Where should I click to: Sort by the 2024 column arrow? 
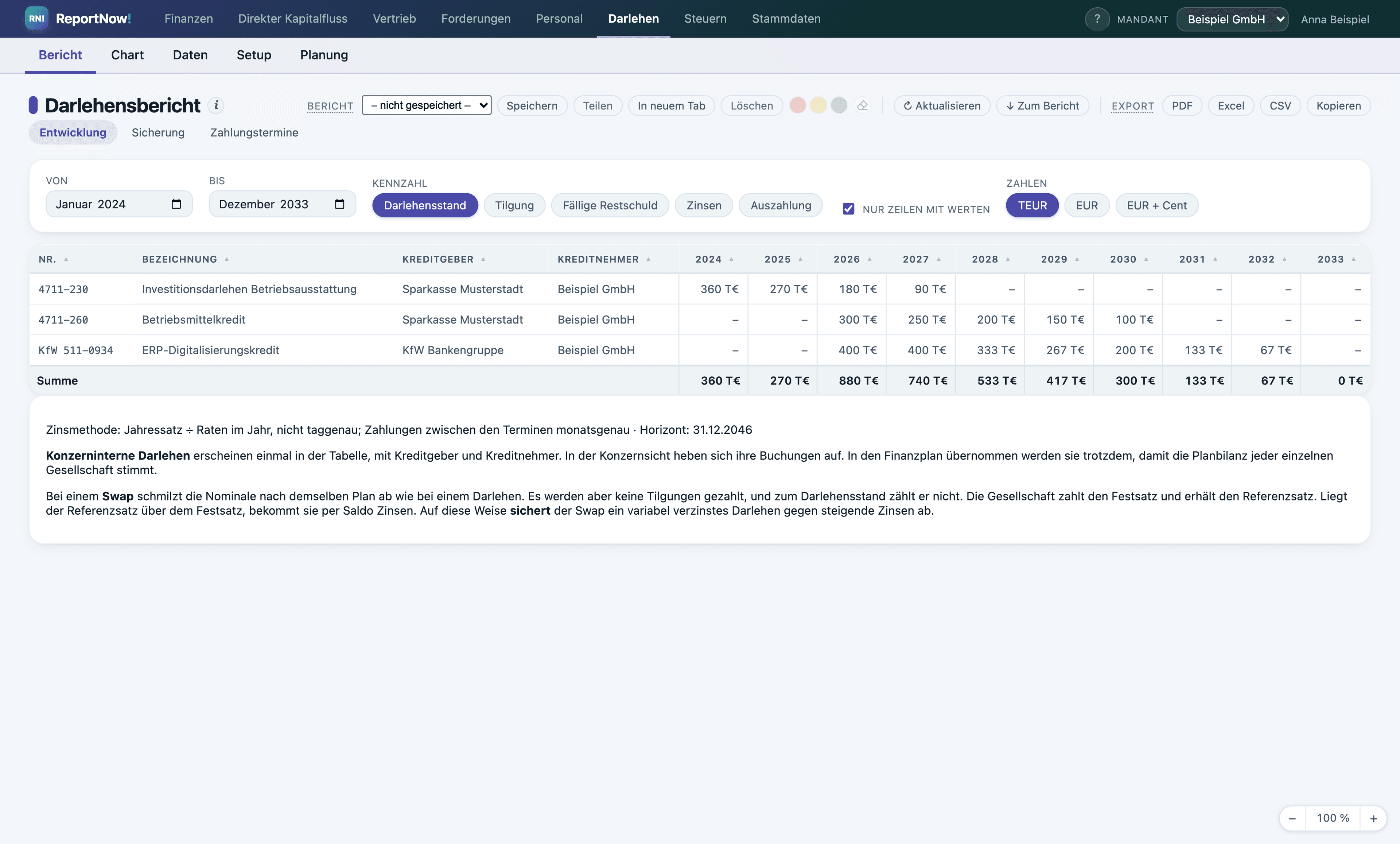tap(731, 259)
